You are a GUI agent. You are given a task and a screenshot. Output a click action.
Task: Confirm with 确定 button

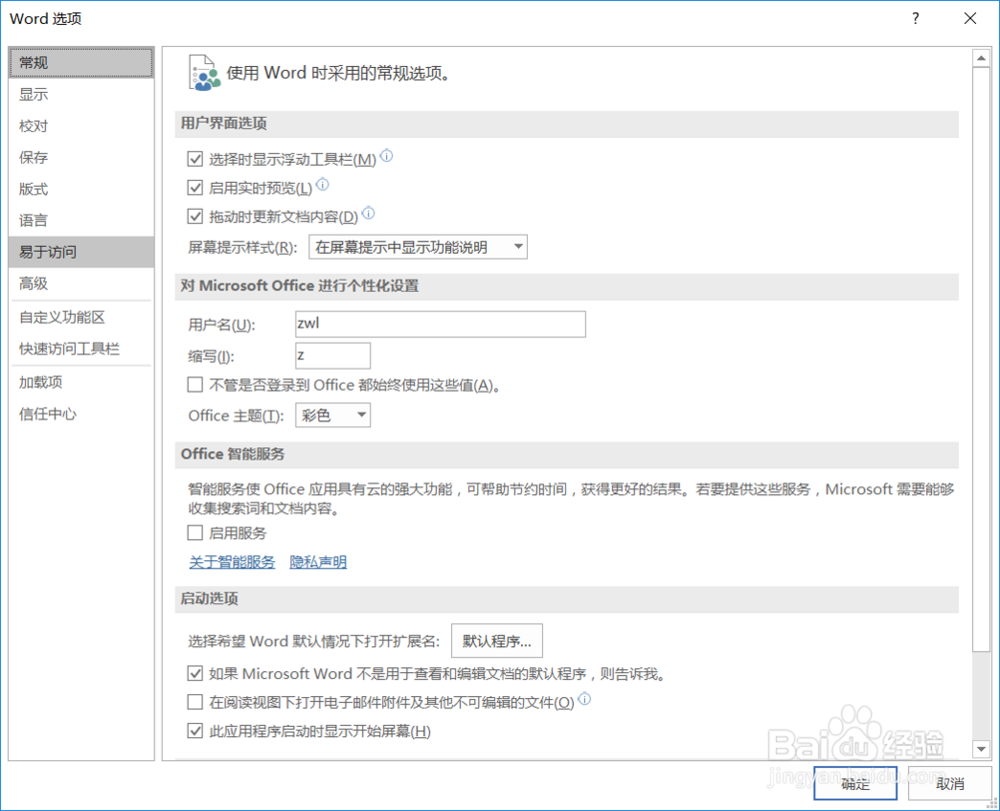coord(855,784)
